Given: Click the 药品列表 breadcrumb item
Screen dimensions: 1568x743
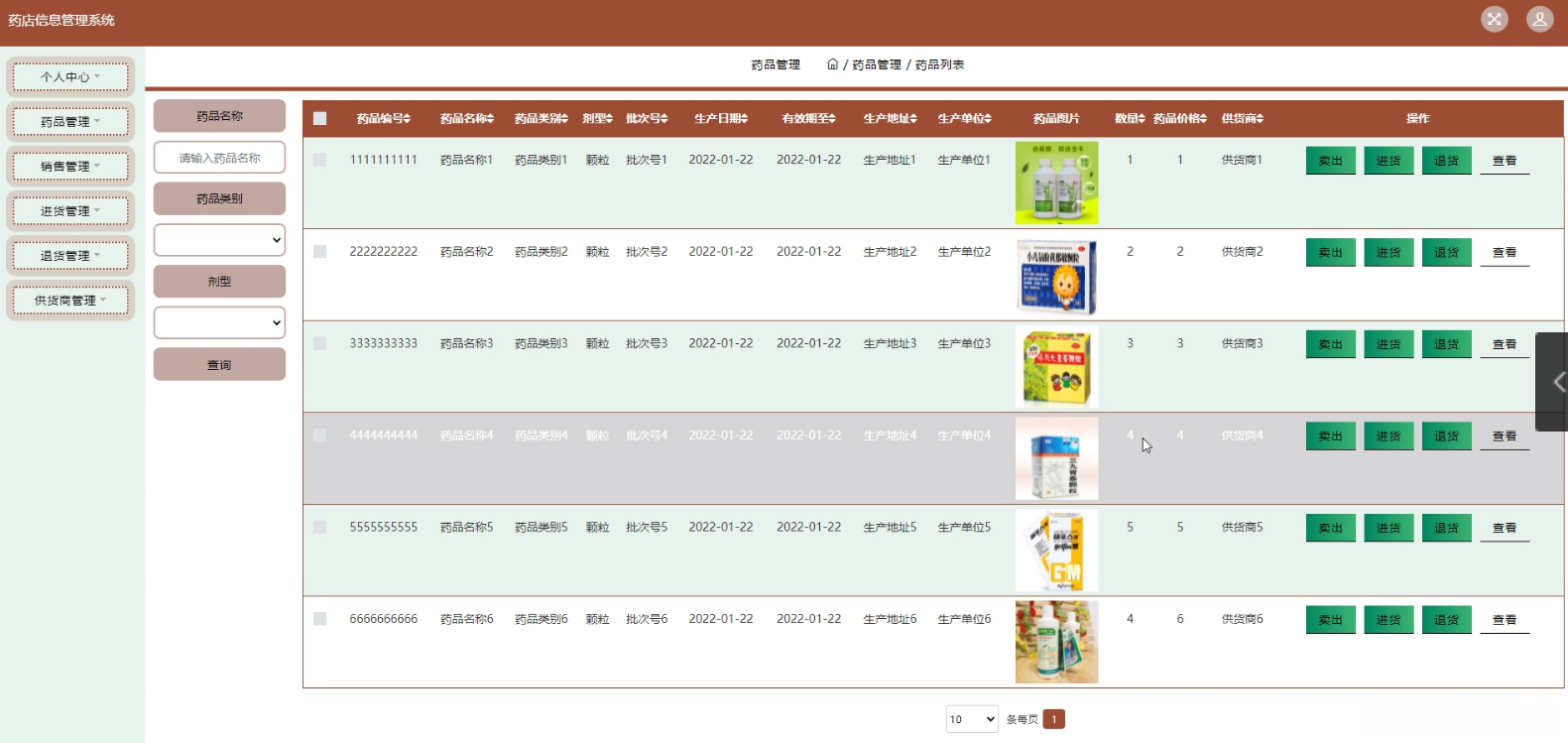Looking at the screenshot, I should pos(939,64).
